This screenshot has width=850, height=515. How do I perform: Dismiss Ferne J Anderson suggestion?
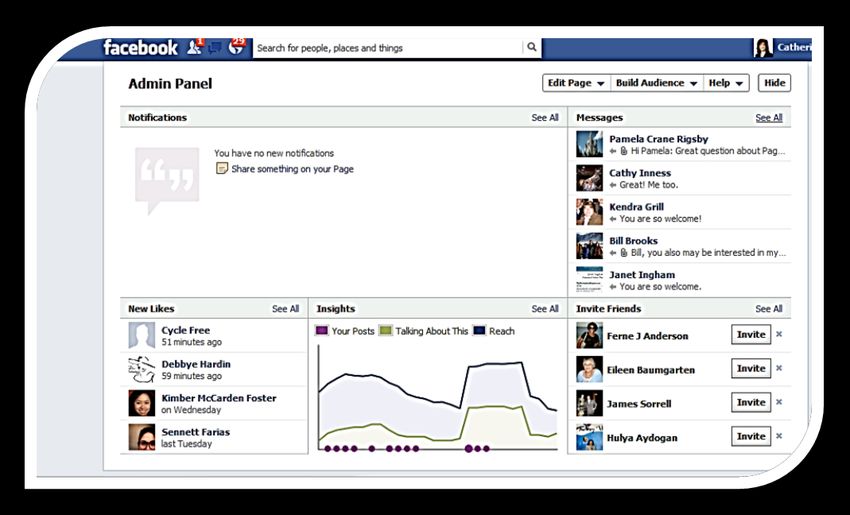click(779, 334)
